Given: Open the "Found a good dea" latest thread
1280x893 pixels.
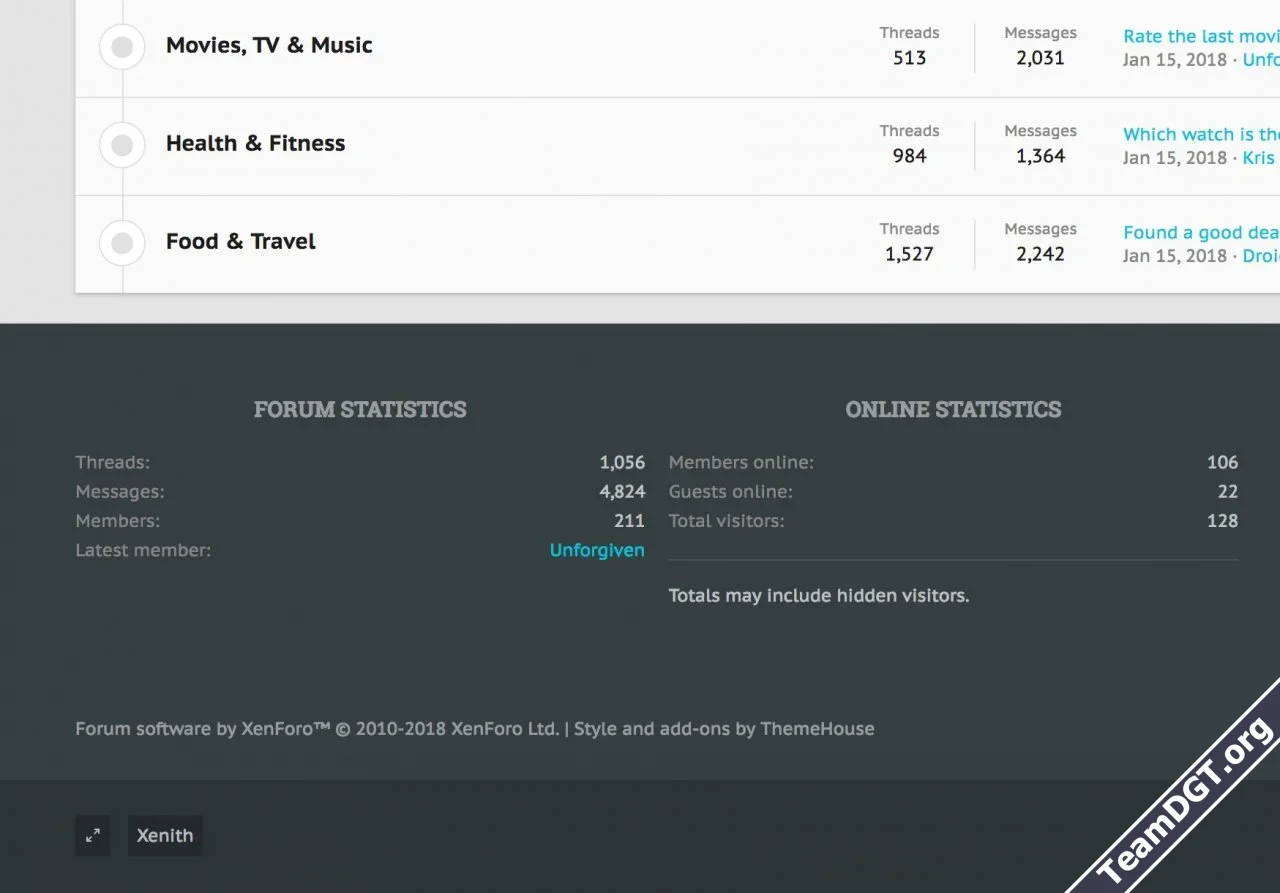Looking at the screenshot, I should pos(1200,232).
